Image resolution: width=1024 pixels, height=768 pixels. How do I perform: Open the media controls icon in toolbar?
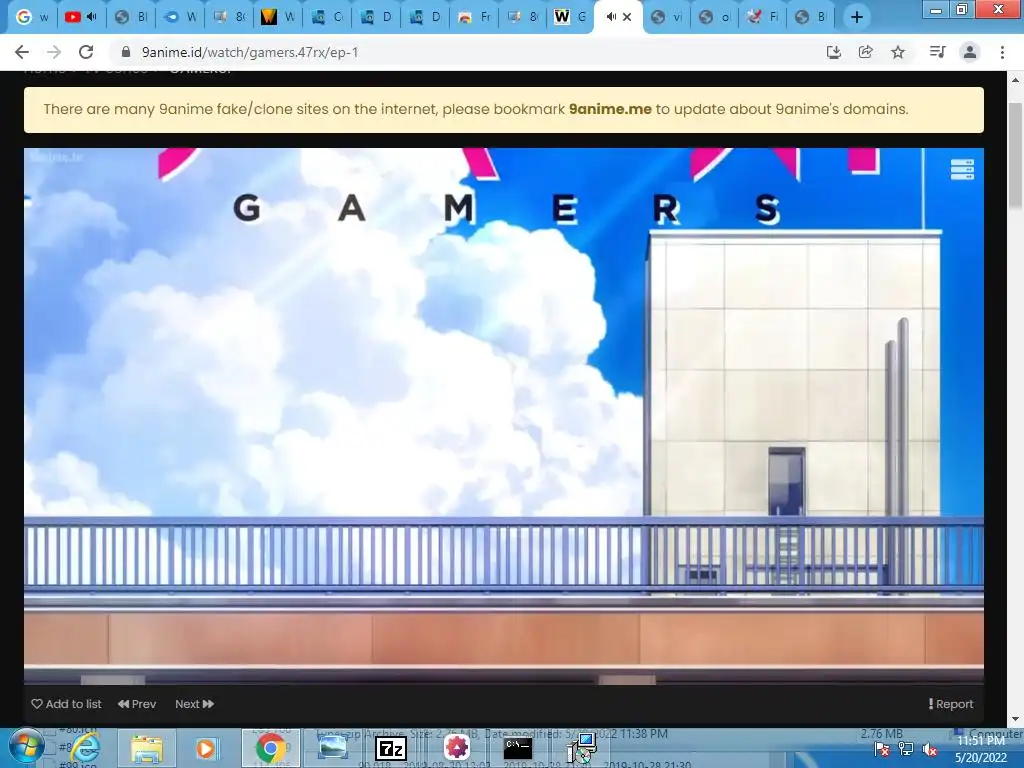pyautogui.click(x=937, y=52)
